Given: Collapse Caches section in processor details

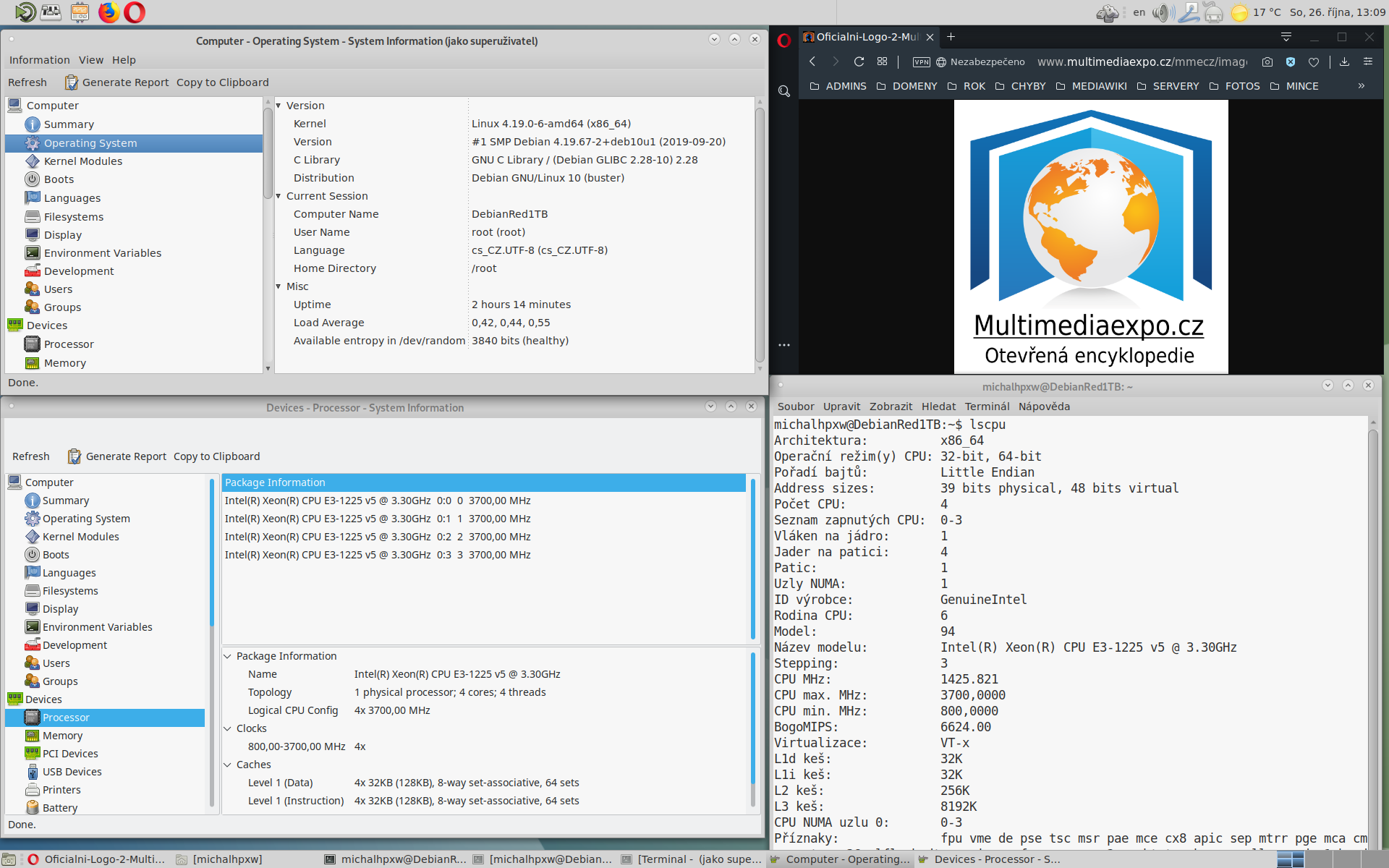Looking at the screenshot, I should point(227,765).
